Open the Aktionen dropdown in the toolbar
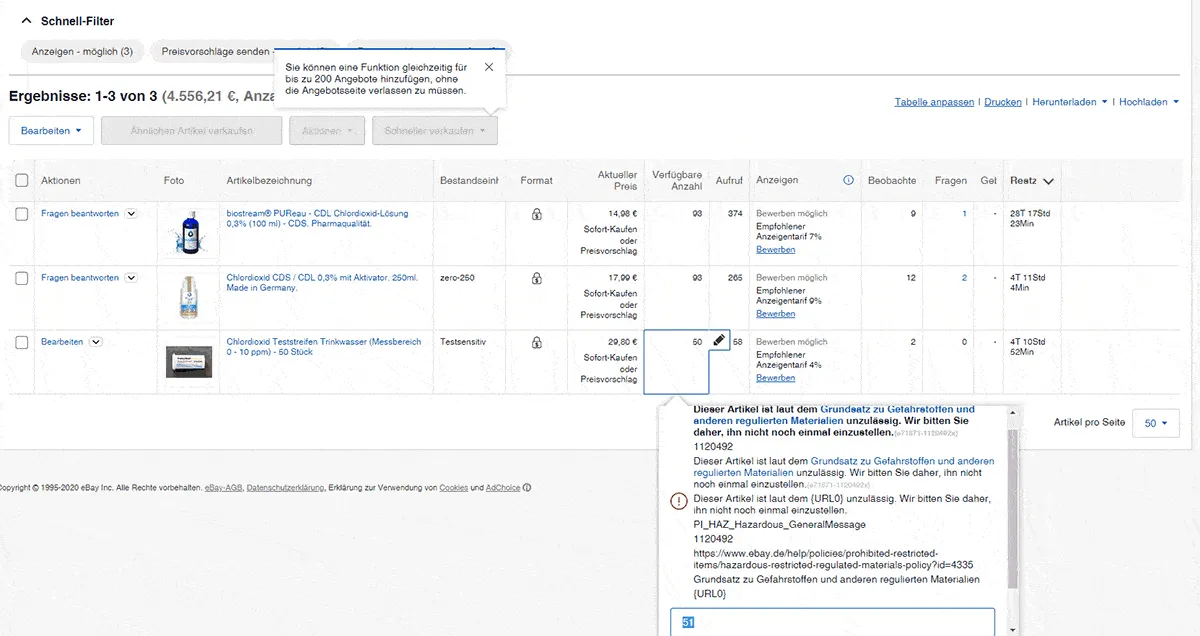 pyautogui.click(x=326, y=131)
